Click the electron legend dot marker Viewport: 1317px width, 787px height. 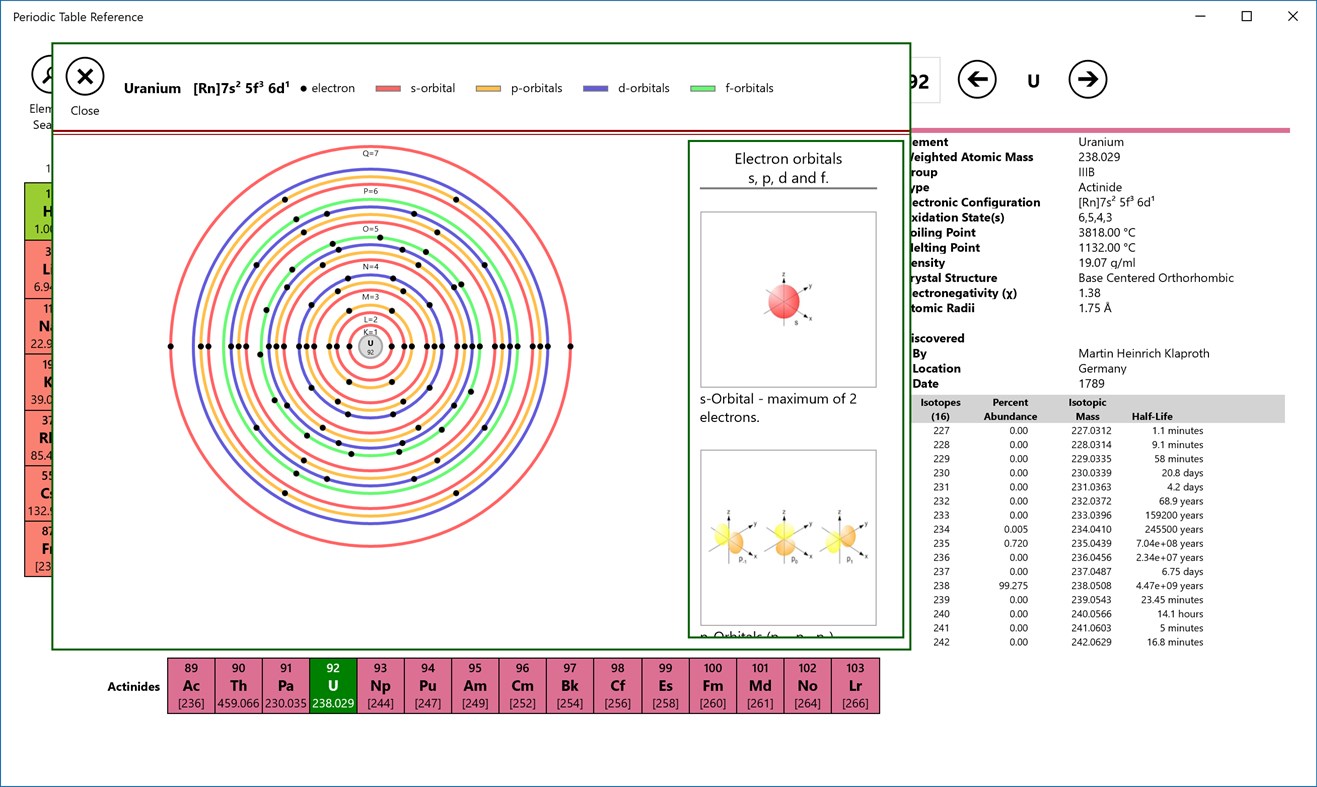pos(302,88)
